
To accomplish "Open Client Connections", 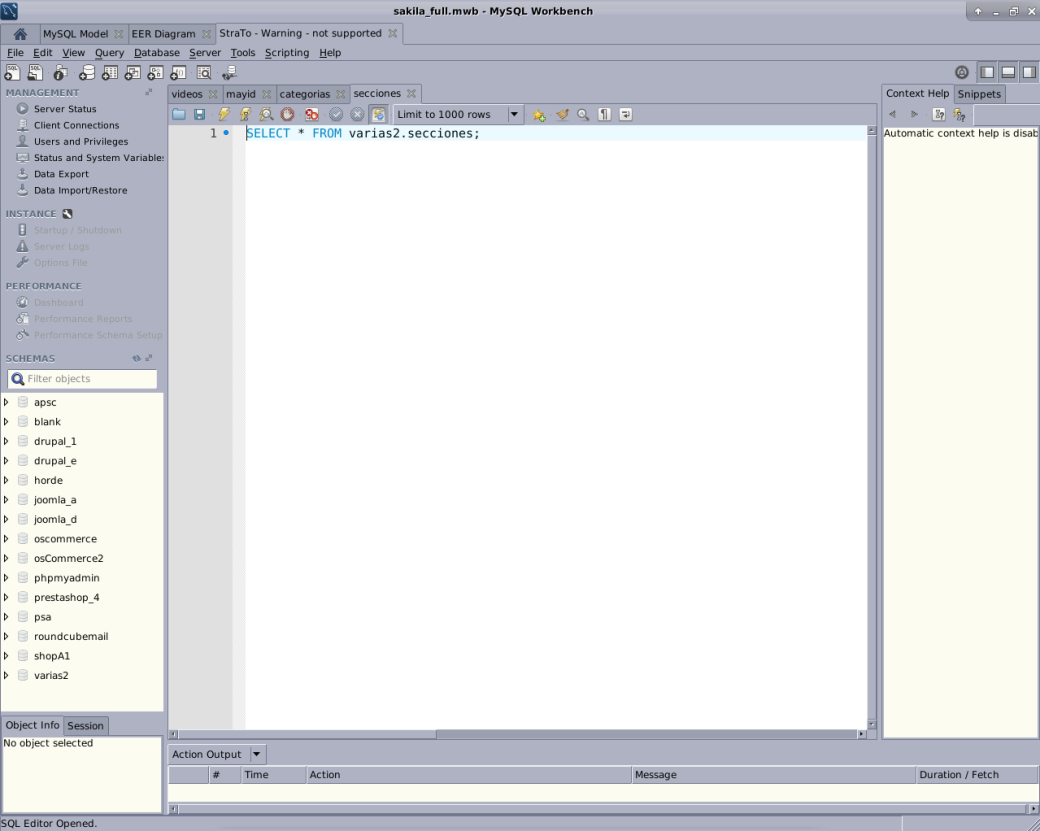I will 76,125.
